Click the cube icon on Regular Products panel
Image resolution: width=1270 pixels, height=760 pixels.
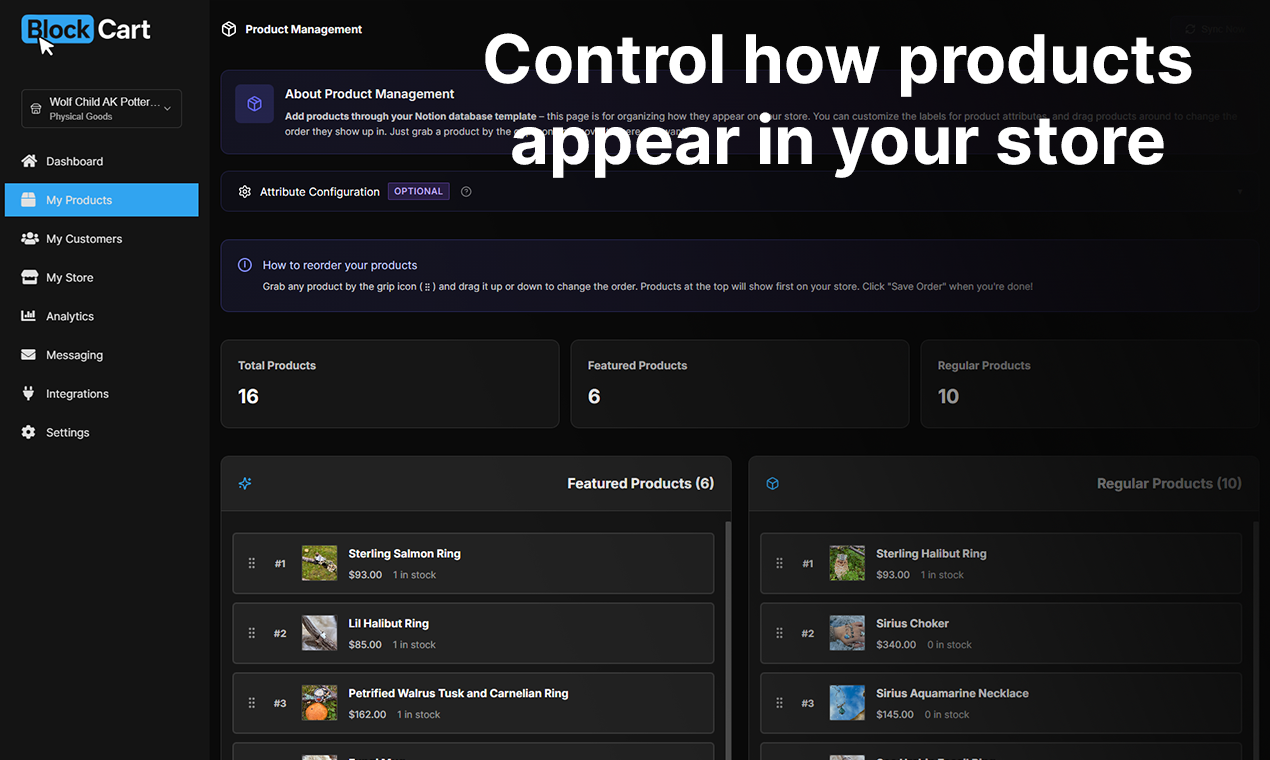pos(772,483)
